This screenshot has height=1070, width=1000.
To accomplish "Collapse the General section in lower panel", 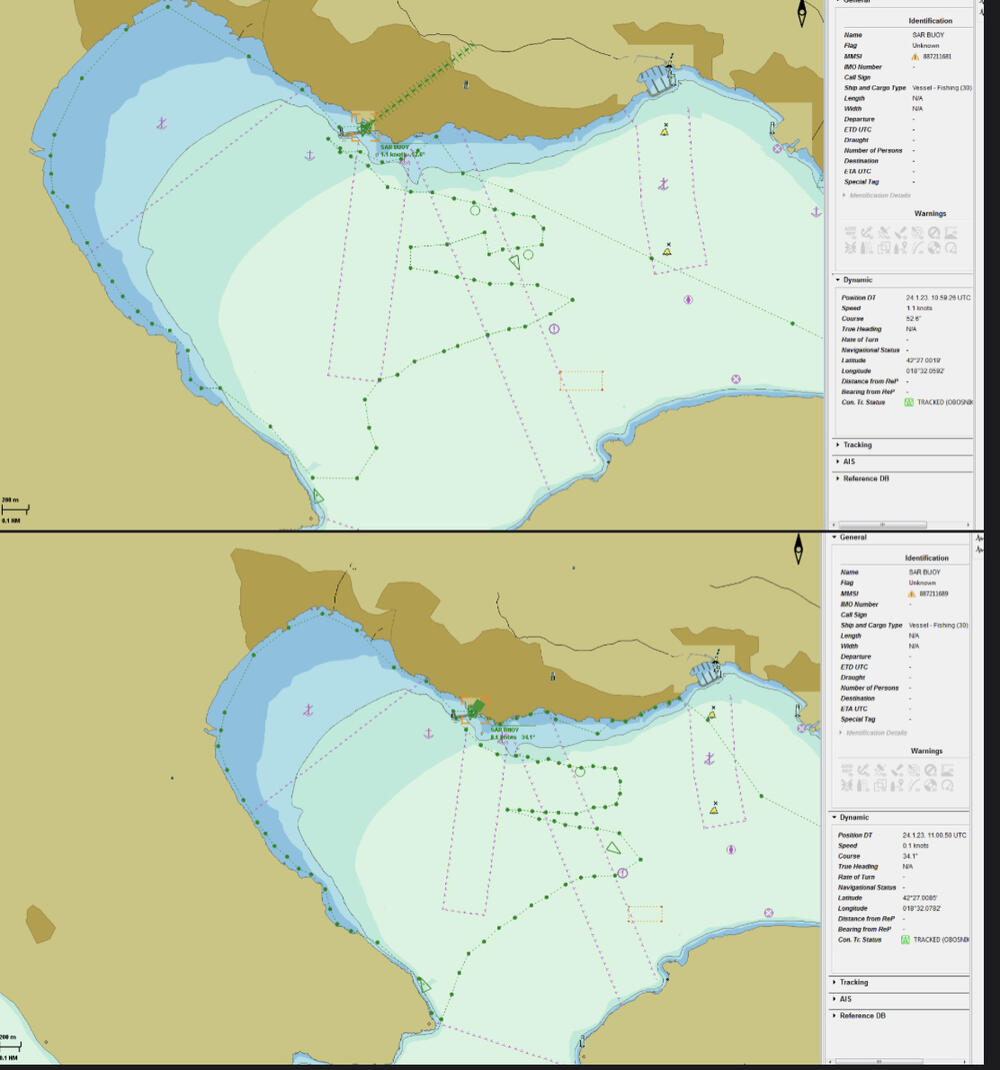I will pyautogui.click(x=853, y=537).
